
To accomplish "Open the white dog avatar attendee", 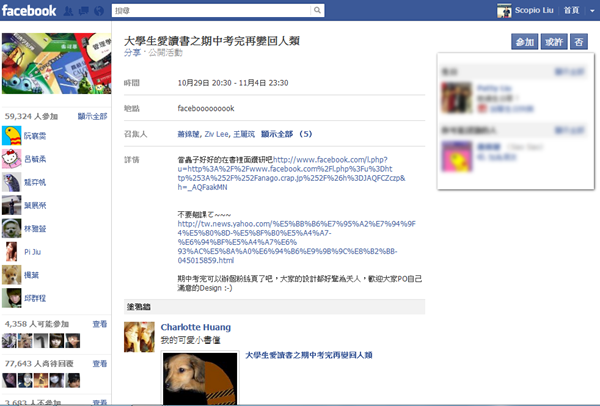I will click(x=11, y=228).
